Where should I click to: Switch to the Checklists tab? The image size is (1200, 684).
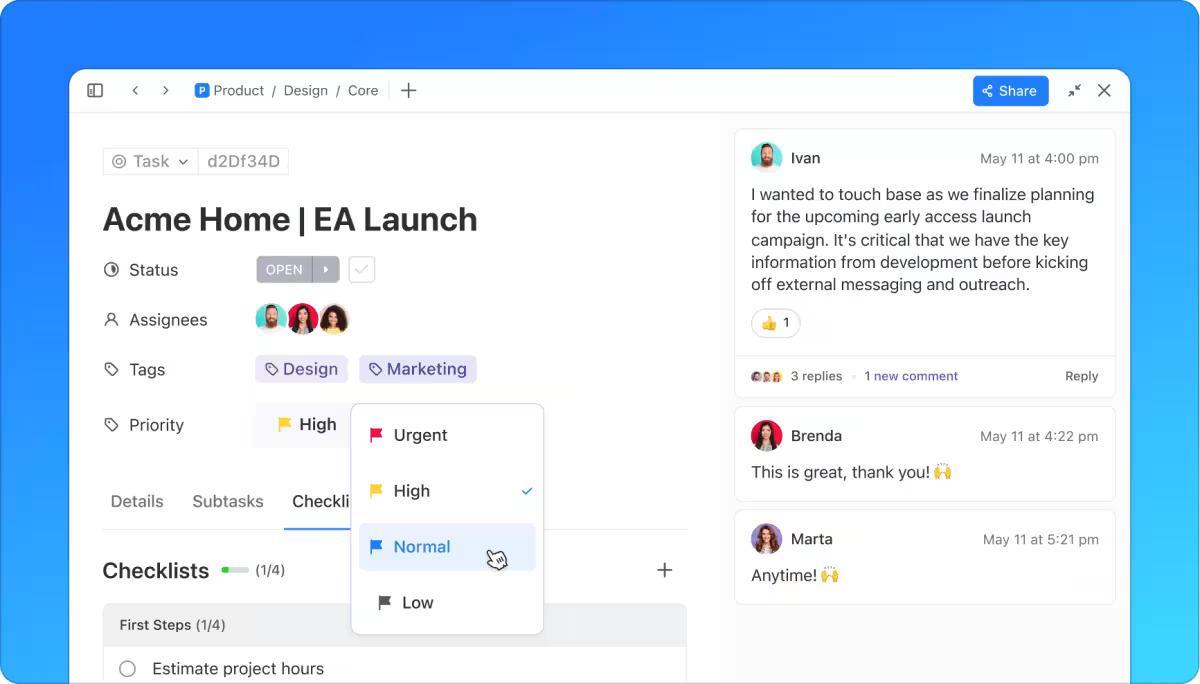[x=320, y=501]
